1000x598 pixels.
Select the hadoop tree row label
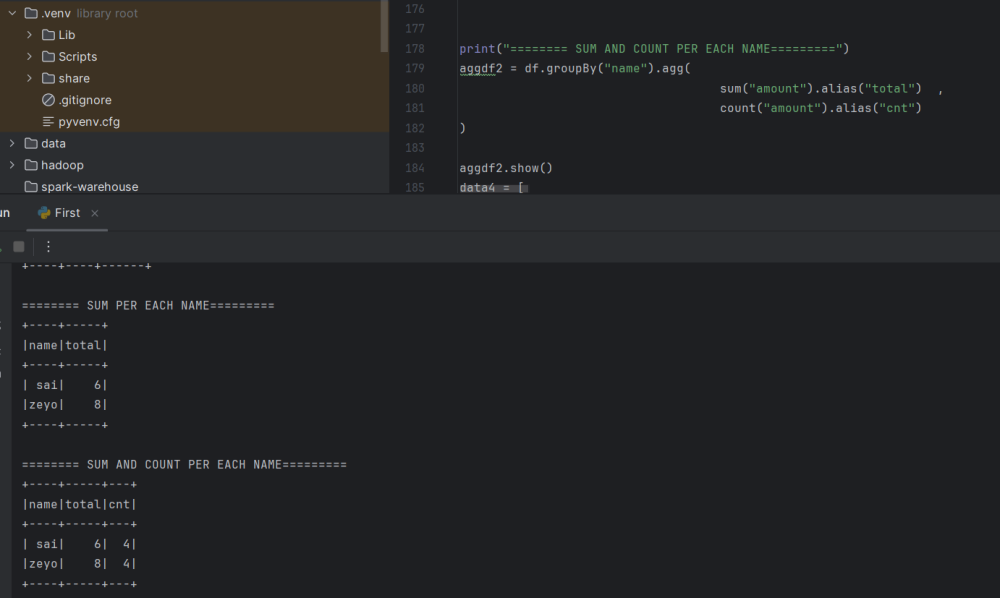click(x=62, y=165)
